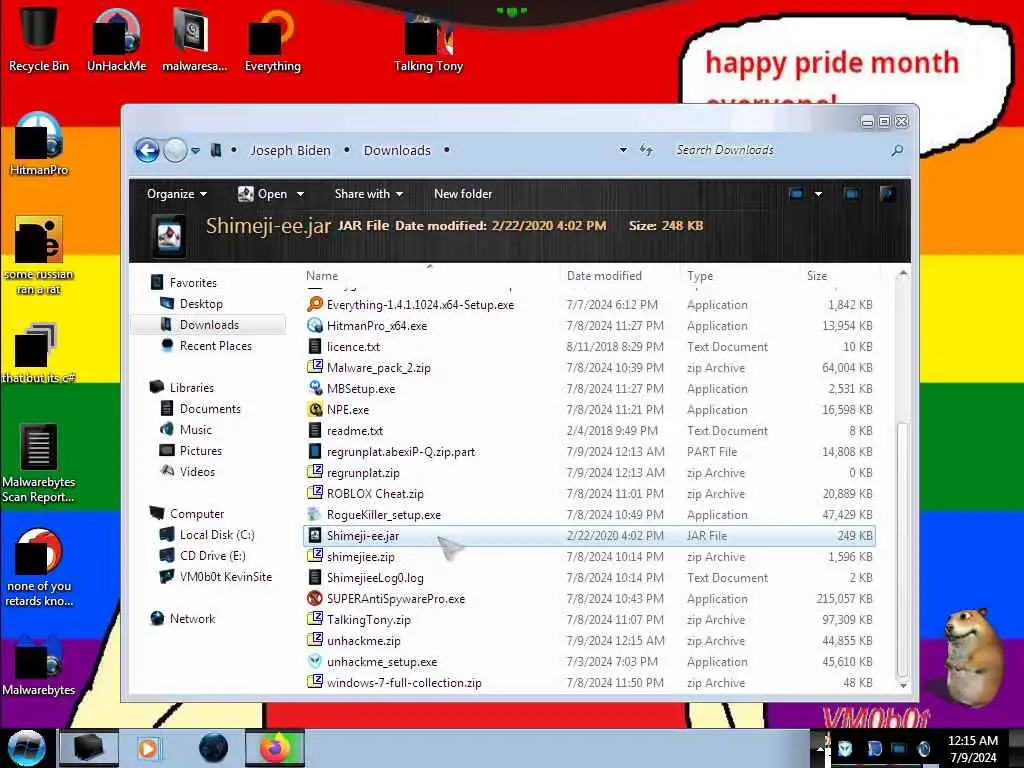Open the malwaresa... desktop icon
This screenshot has width=1024, height=768.
pos(194,38)
